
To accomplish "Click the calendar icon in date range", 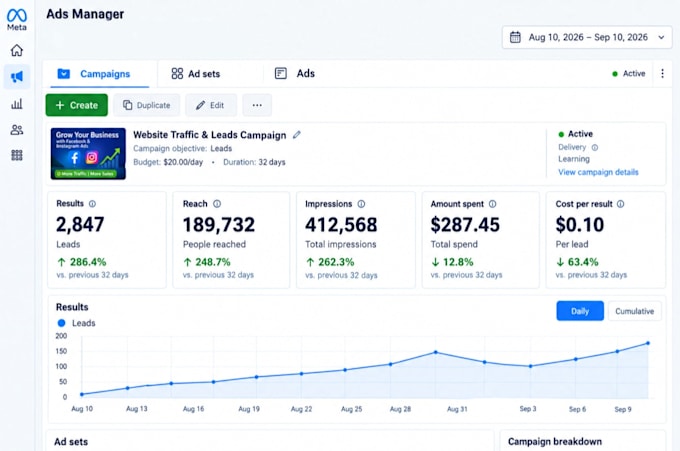I will (515, 37).
